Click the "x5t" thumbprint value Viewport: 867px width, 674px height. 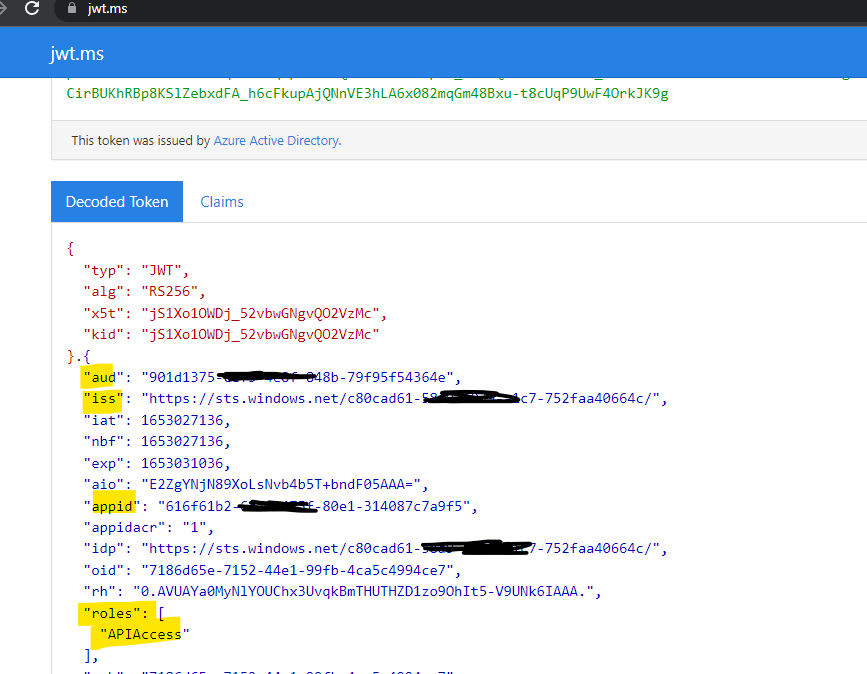tap(260, 314)
